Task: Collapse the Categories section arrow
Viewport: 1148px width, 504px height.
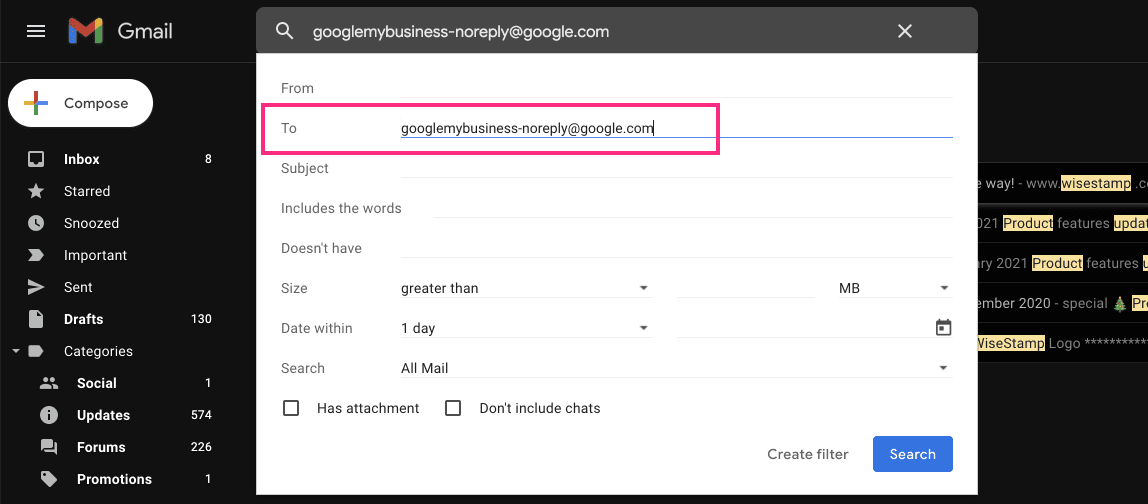Action: 16,351
